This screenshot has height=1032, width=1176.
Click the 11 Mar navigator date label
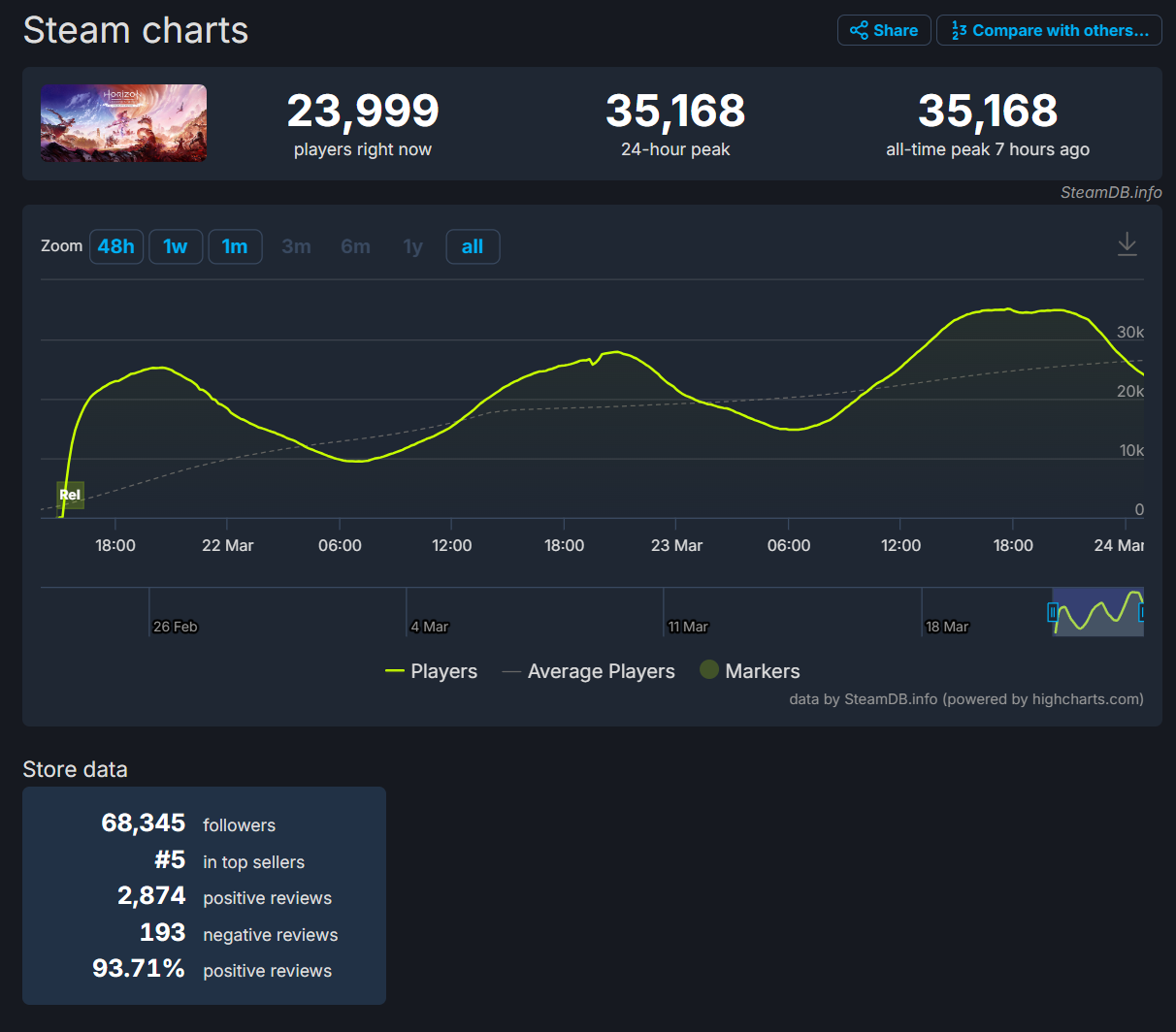coord(689,627)
